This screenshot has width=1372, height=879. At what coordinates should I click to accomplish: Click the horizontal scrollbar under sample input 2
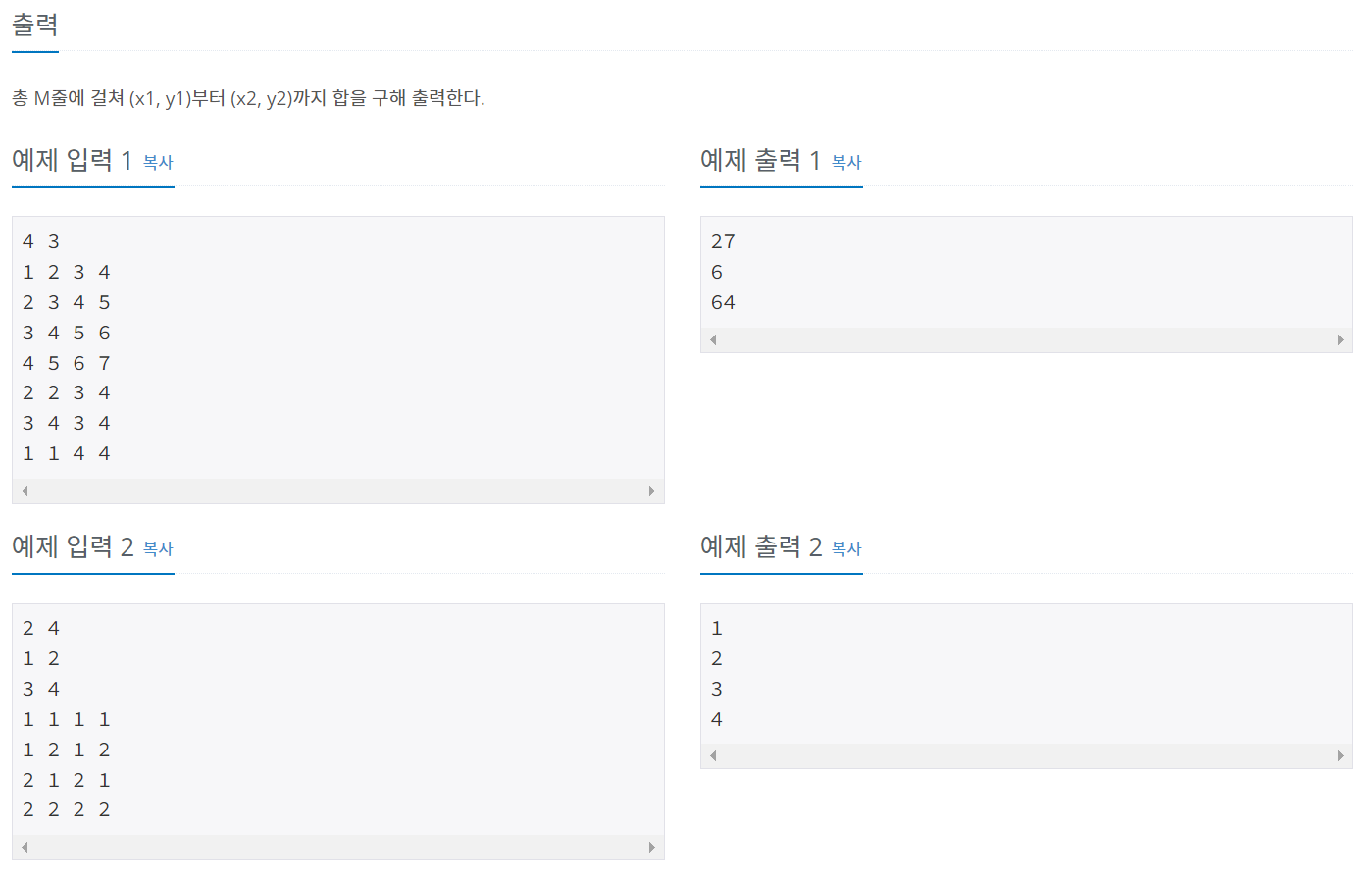(x=338, y=846)
